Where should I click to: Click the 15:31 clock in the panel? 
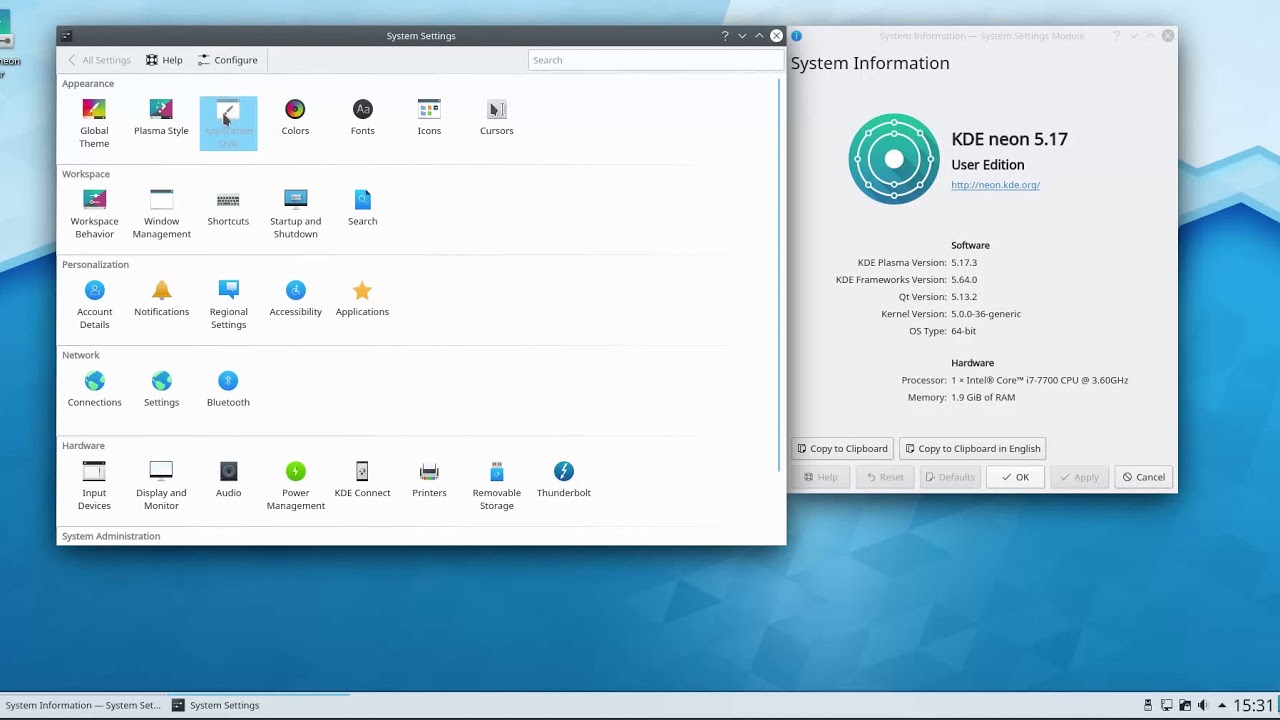tap(1253, 705)
